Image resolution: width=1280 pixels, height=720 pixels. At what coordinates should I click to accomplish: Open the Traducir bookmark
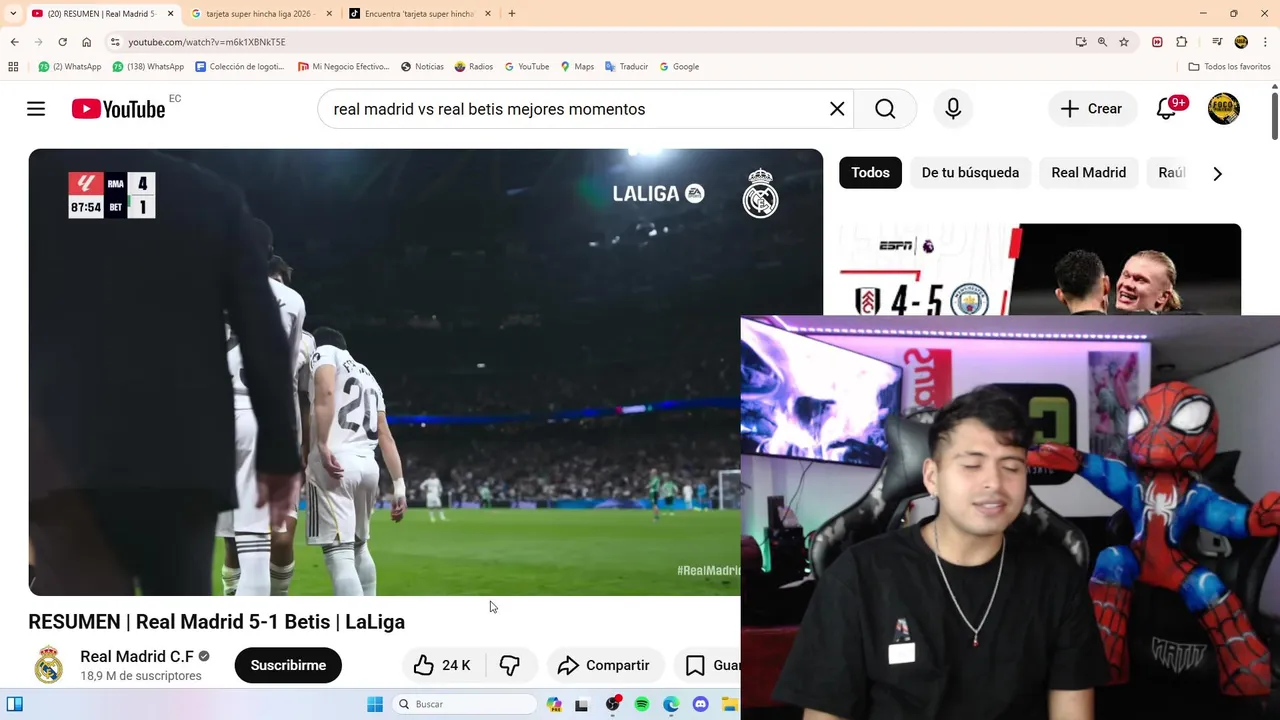pos(627,67)
